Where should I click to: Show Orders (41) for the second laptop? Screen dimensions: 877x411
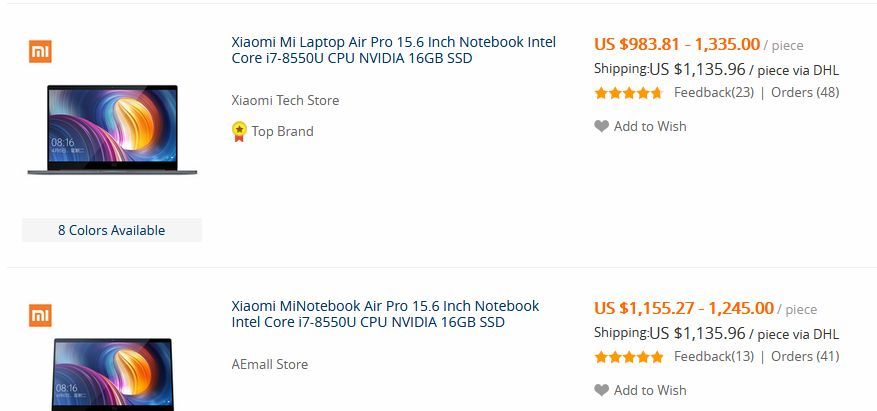805,357
